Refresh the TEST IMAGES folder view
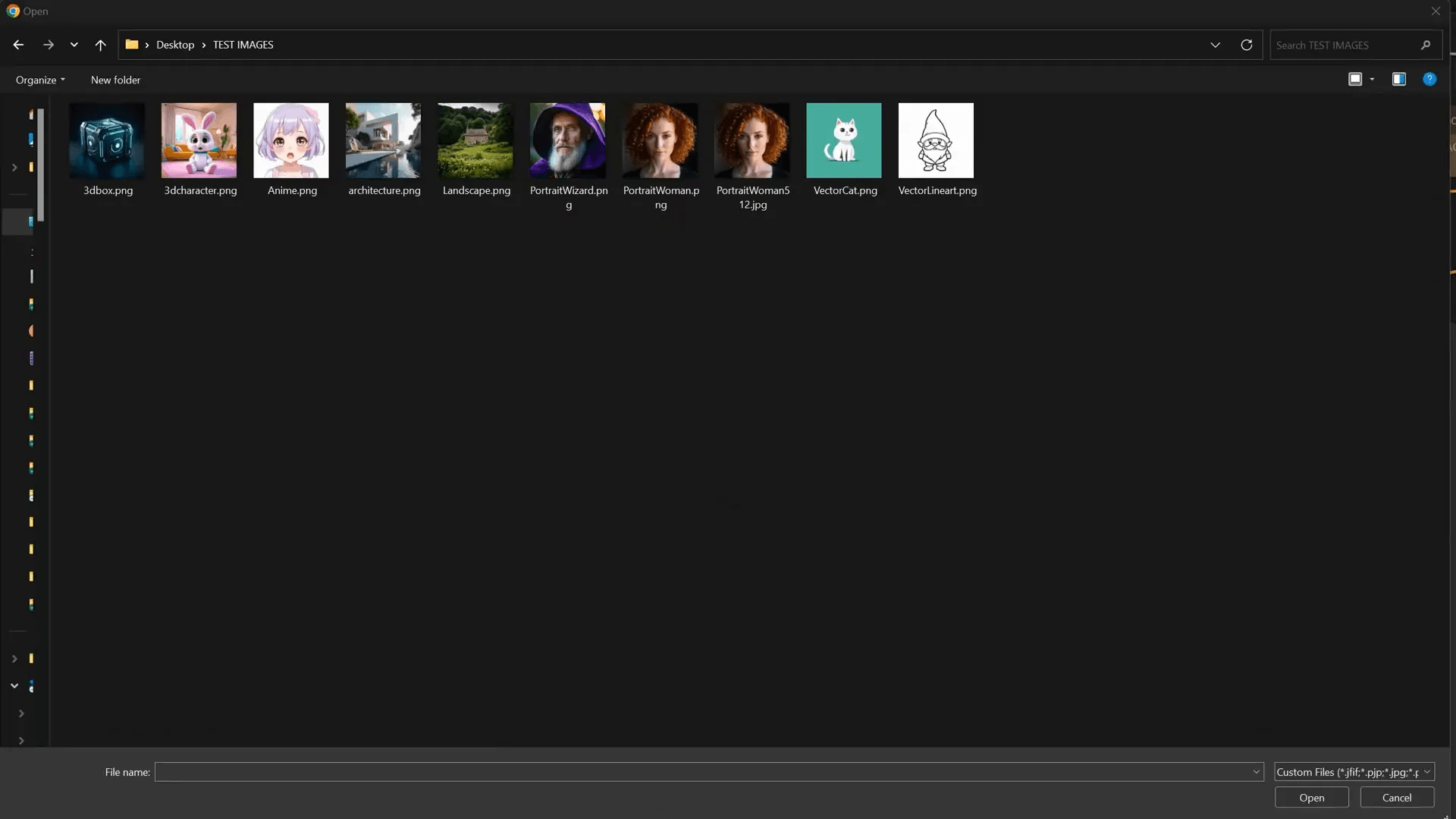 coord(1246,45)
